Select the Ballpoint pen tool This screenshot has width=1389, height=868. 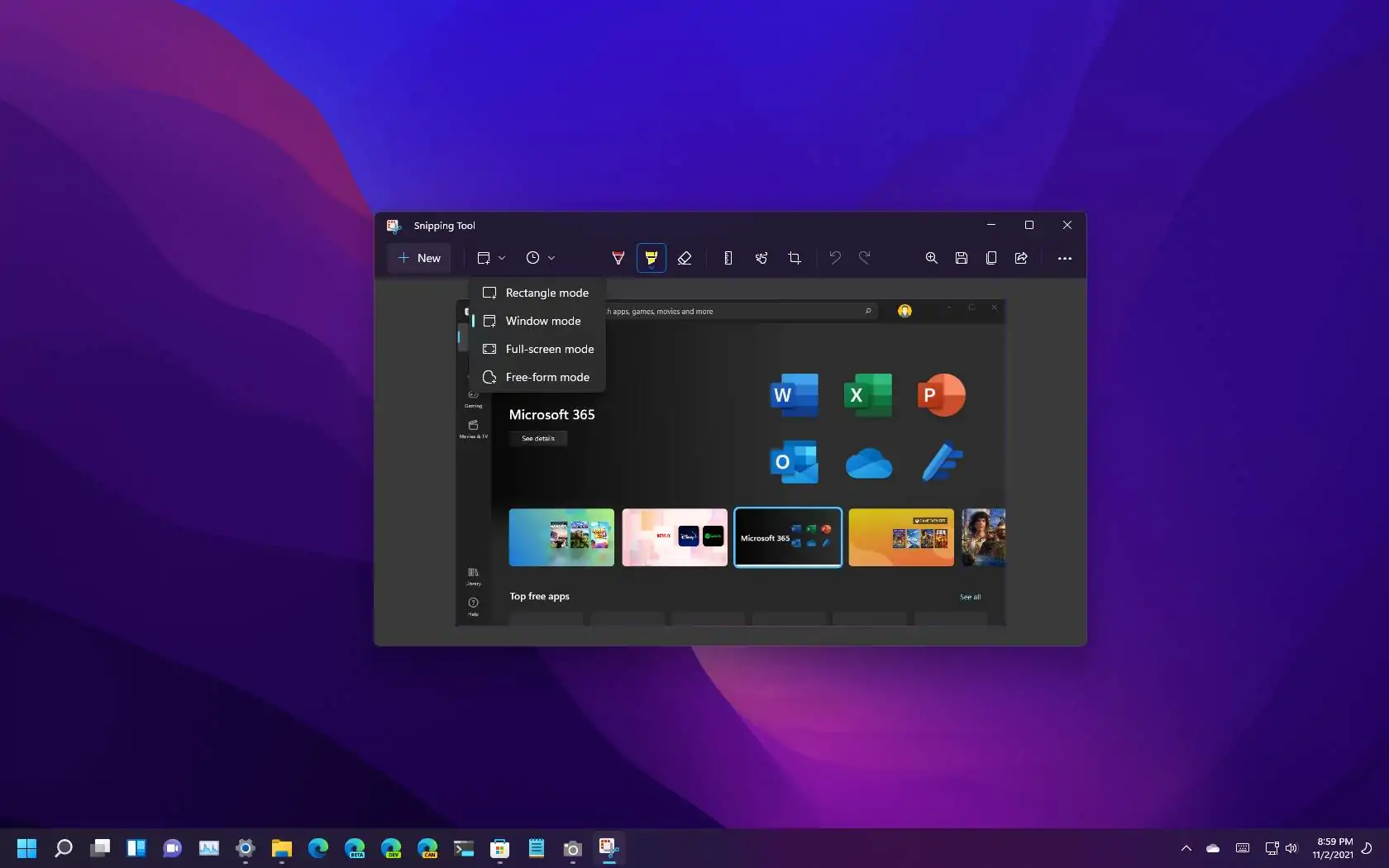point(618,258)
